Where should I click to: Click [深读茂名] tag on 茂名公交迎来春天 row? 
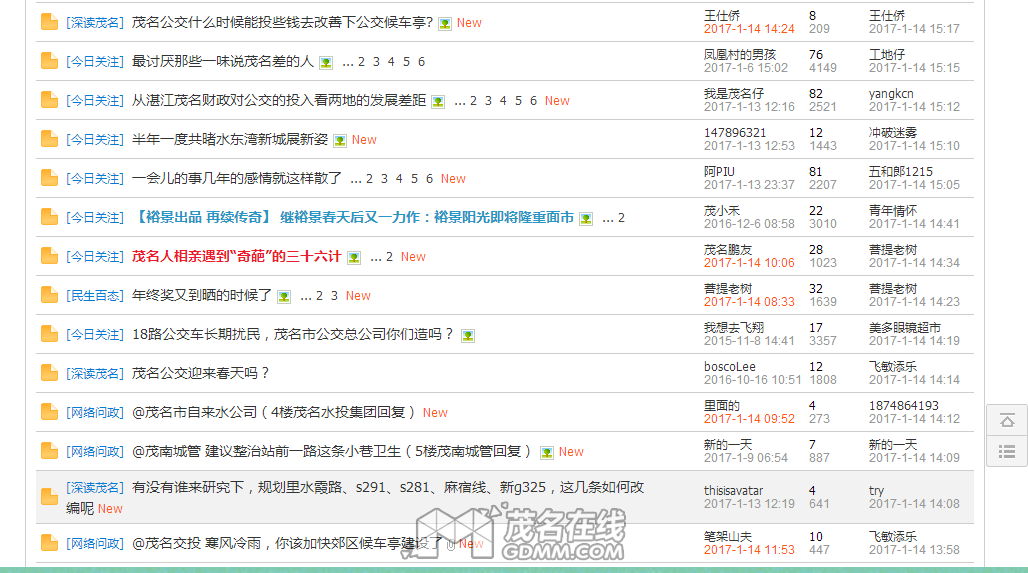(x=95, y=373)
